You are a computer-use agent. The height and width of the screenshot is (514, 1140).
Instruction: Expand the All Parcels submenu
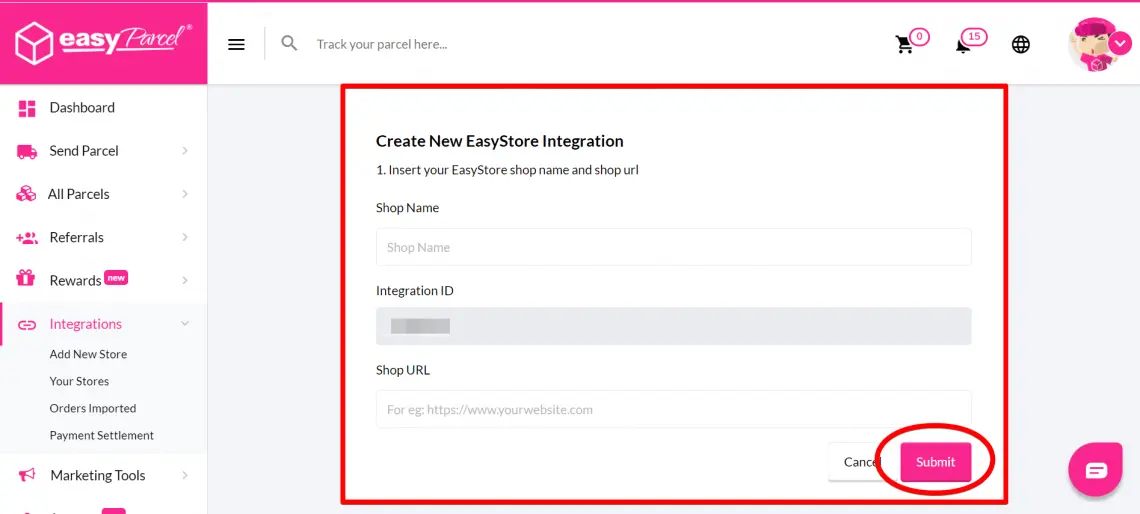tap(185, 194)
